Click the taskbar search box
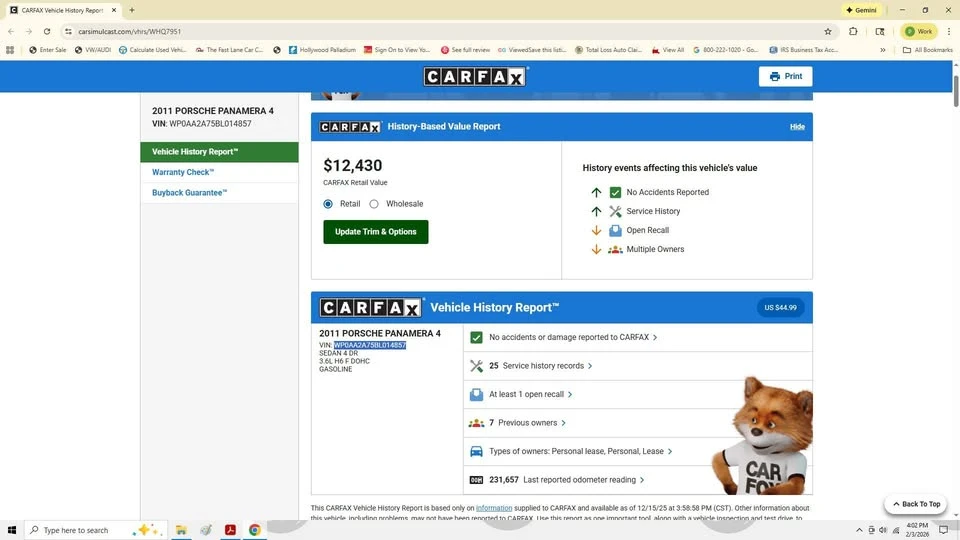 pos(95,530)
